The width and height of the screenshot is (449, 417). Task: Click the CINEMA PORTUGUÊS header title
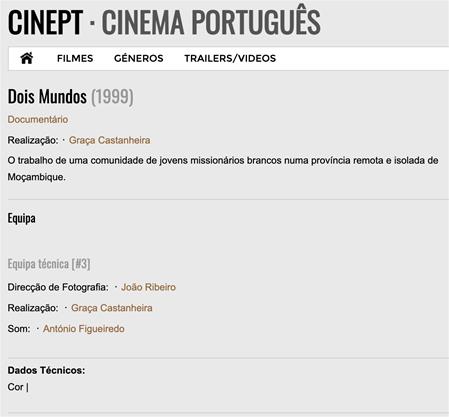[x=211, y=22]
